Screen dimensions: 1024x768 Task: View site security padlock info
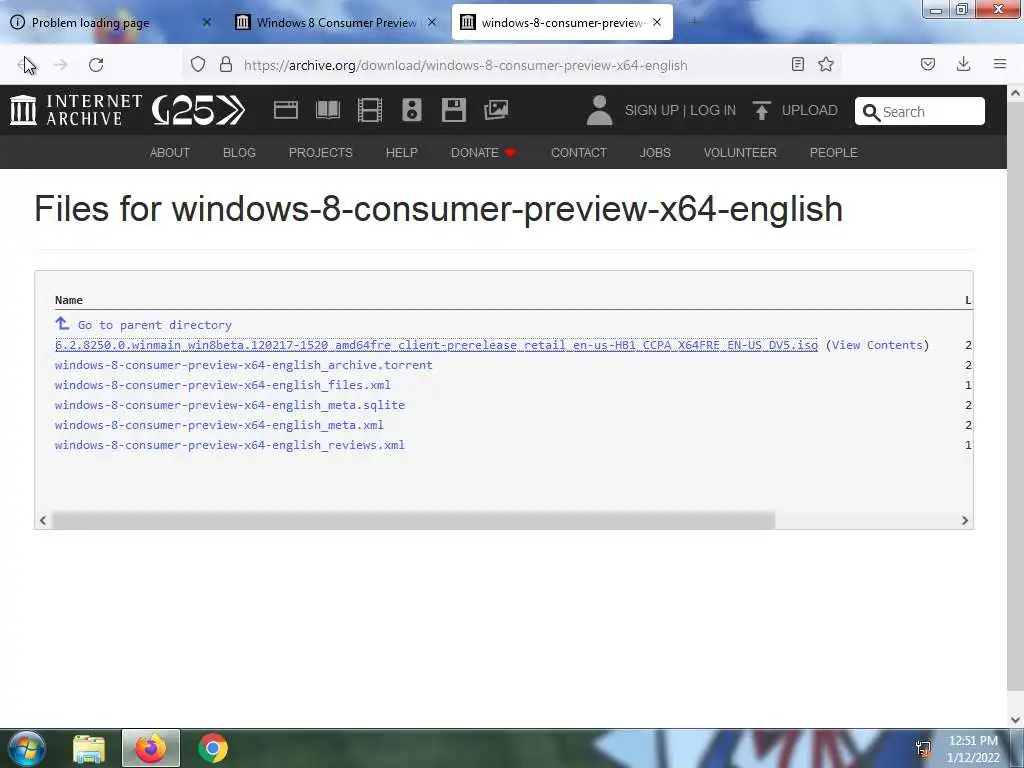coord(226,64)
